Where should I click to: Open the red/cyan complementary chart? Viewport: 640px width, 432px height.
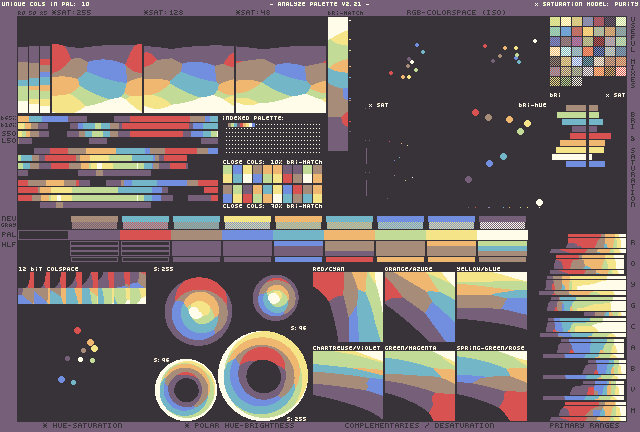tap(348, 307)
